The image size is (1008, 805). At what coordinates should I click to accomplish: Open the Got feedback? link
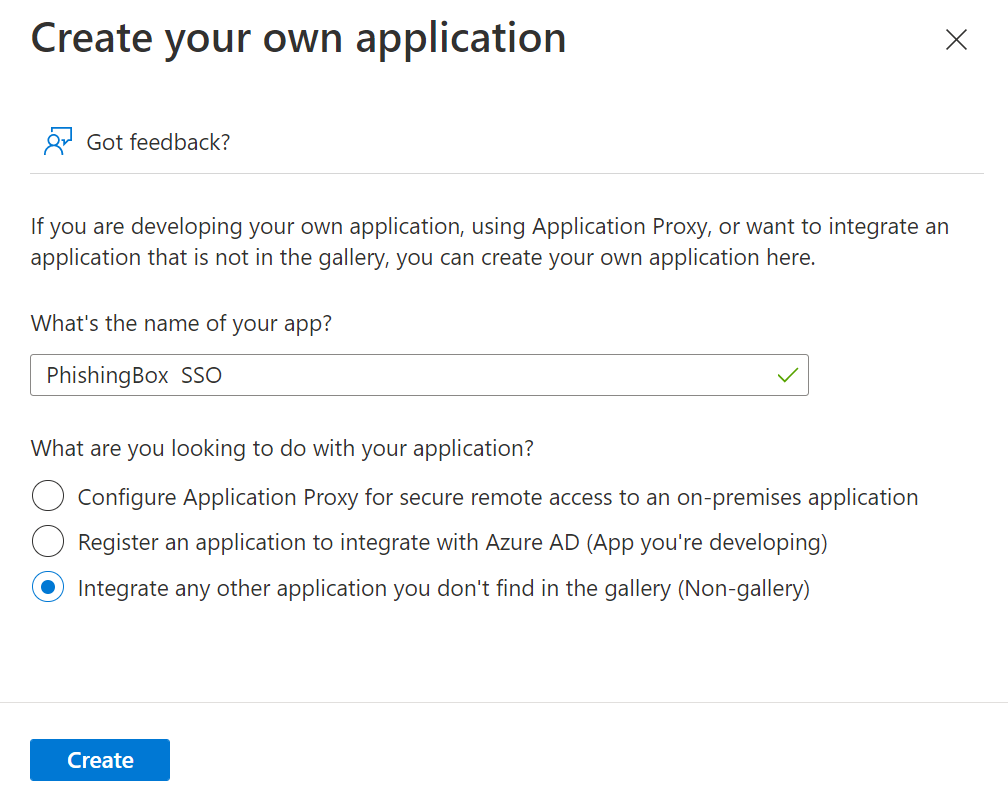click(158, 142)
